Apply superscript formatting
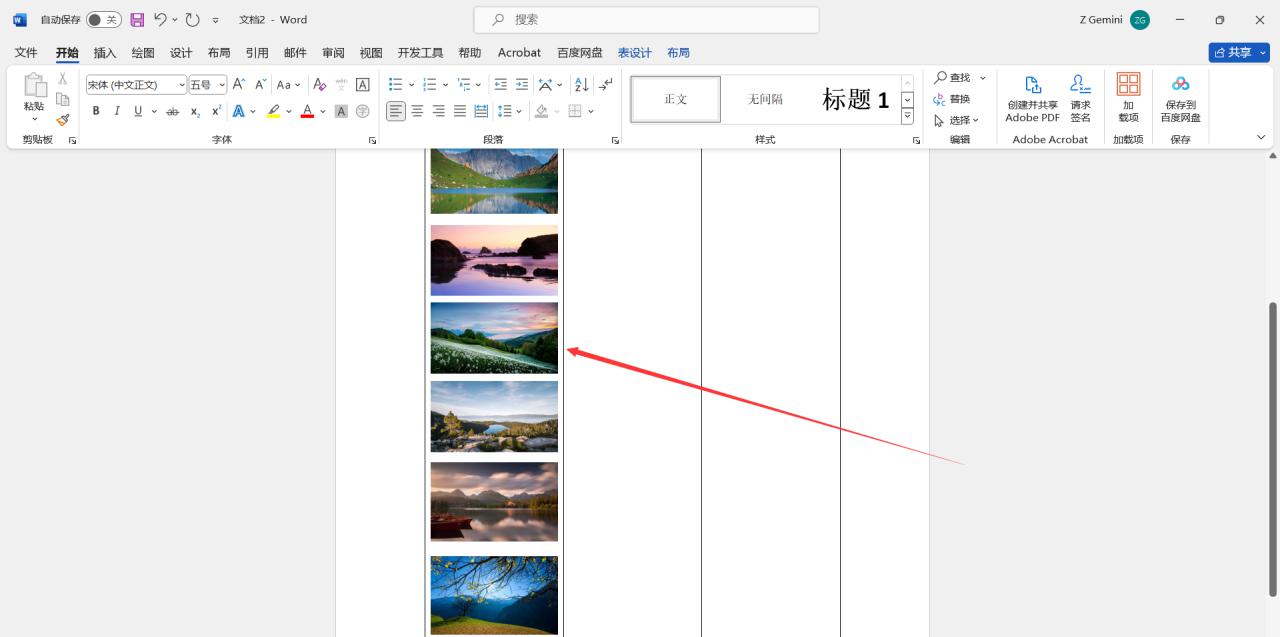The width and height of the screenshot is (1280, 637). [x=216, y=111]
